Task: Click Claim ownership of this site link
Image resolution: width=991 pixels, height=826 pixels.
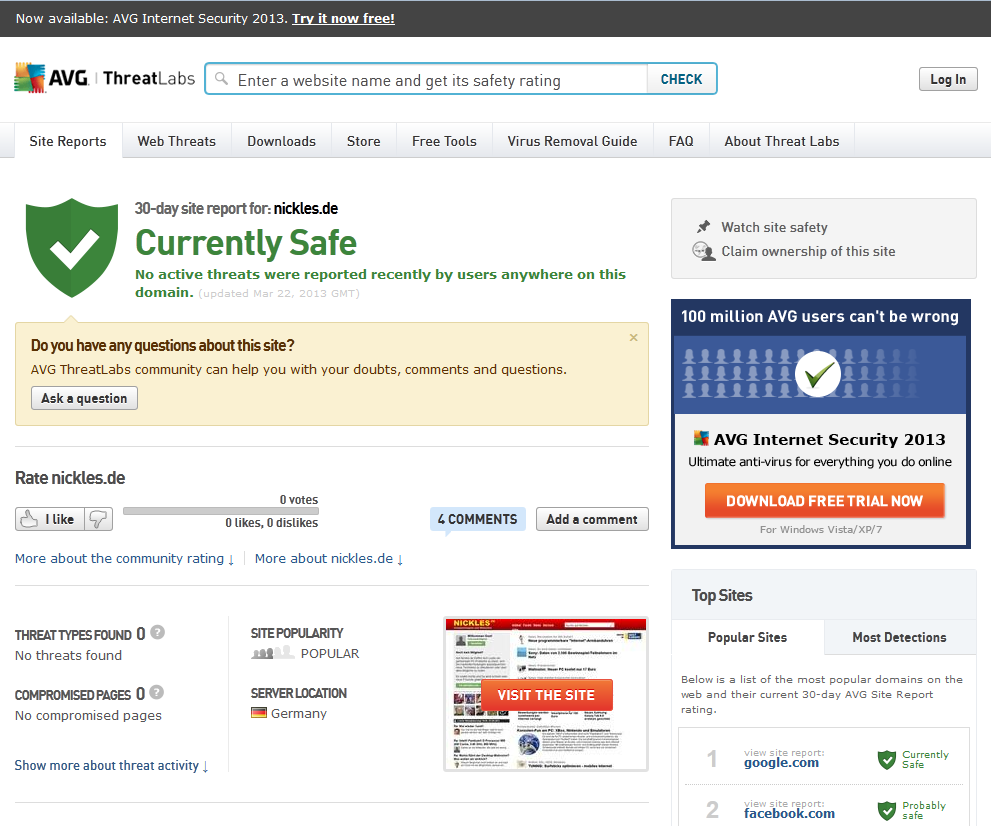Action: coord(808,252)
